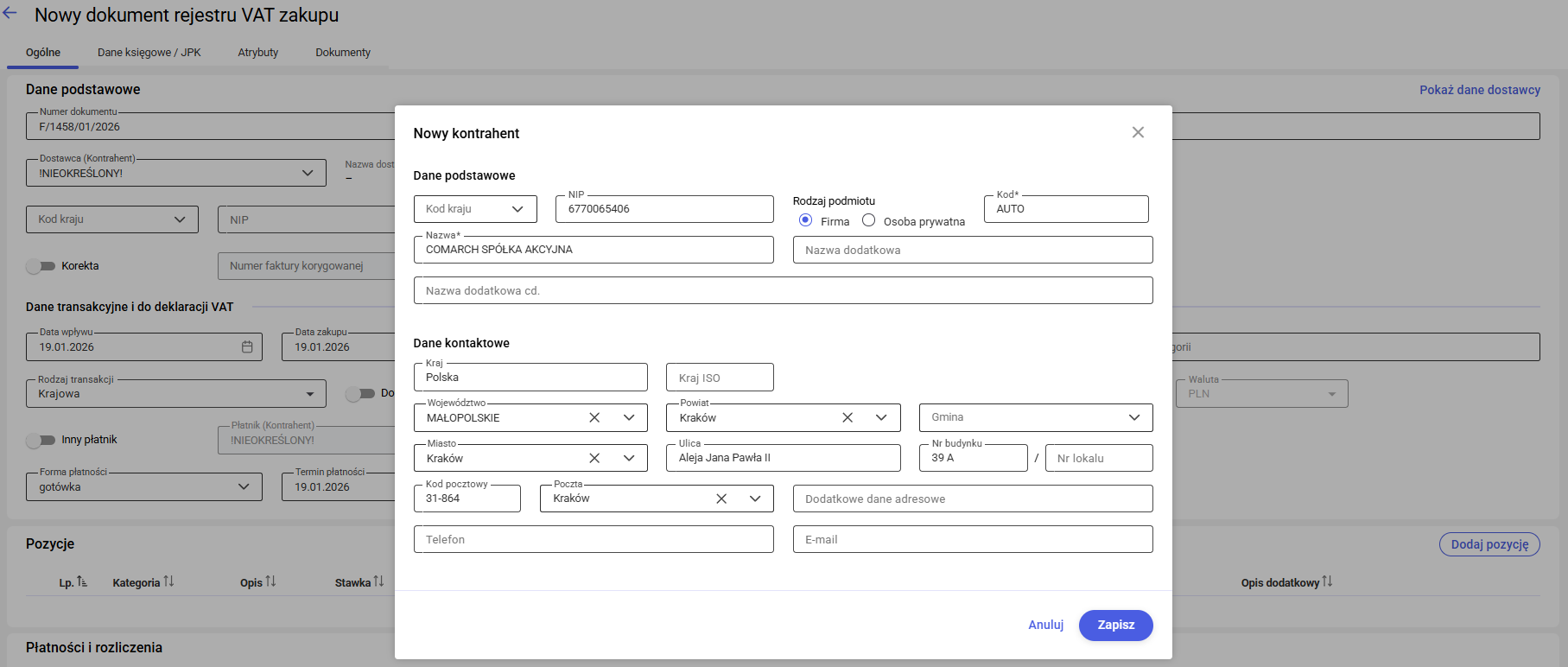Click the back arrow beside the page title

click(10, 14)
